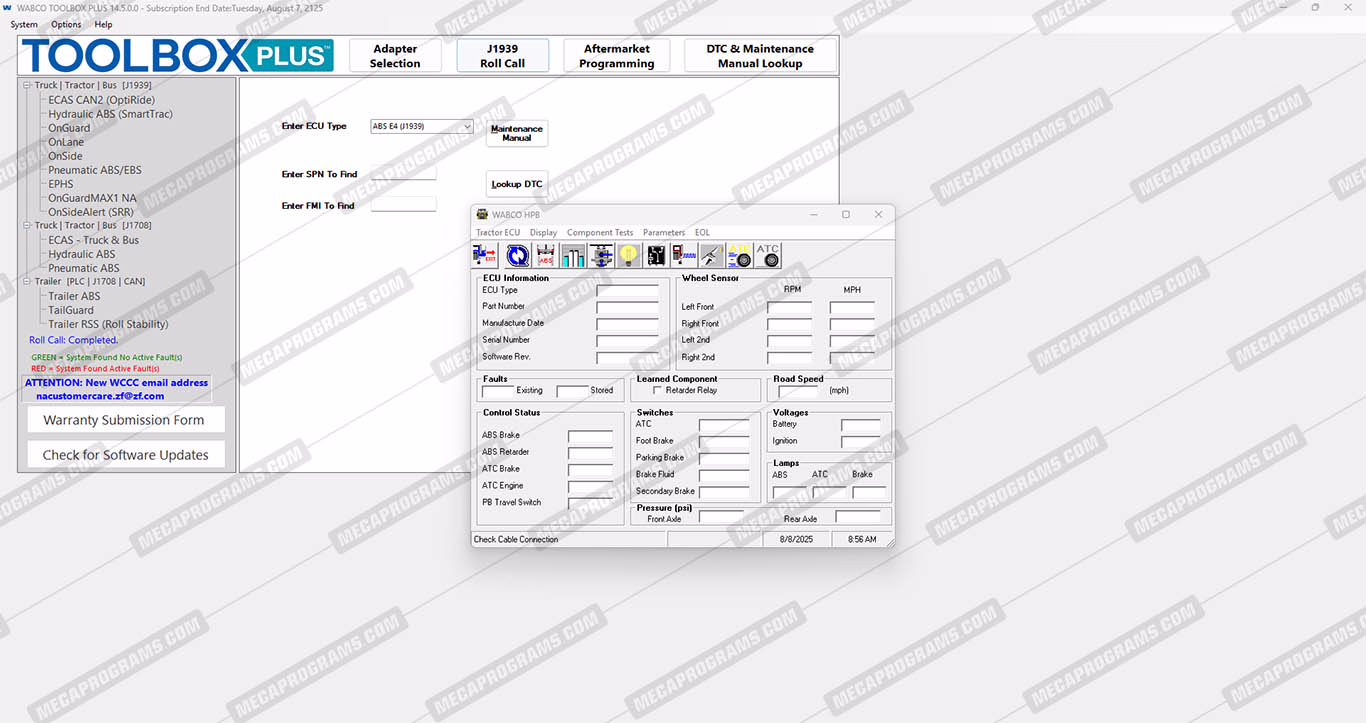Select EPHS tree item
This screenshot has width=1366, height=723.
[61, 184]
